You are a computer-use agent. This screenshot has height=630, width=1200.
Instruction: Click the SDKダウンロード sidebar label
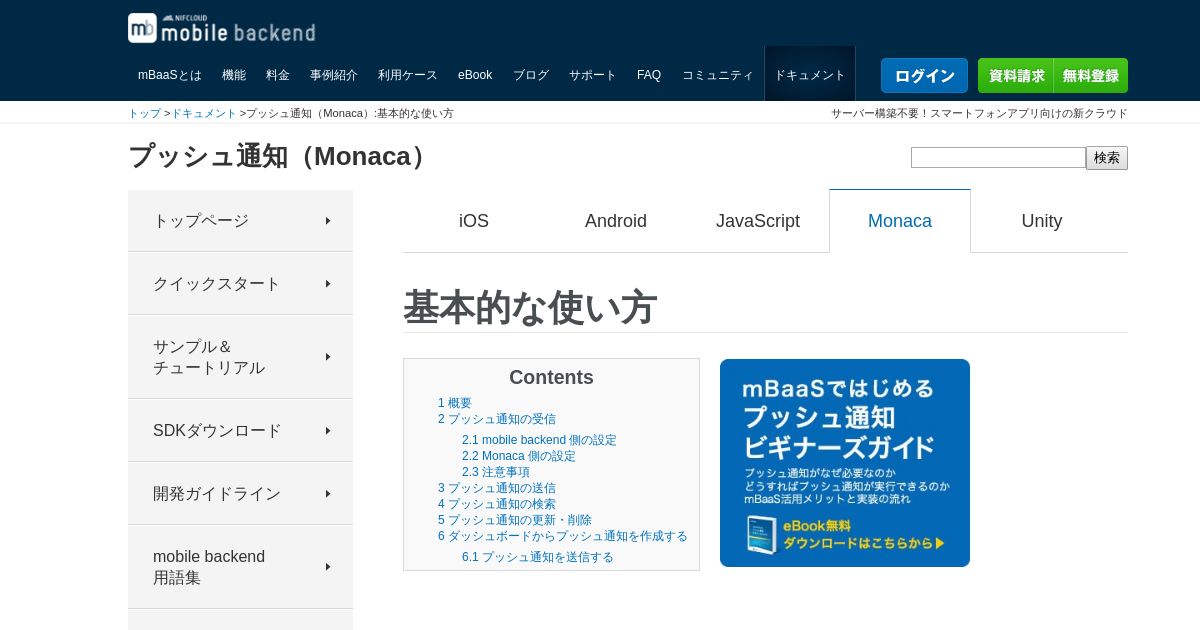[217, 431]
